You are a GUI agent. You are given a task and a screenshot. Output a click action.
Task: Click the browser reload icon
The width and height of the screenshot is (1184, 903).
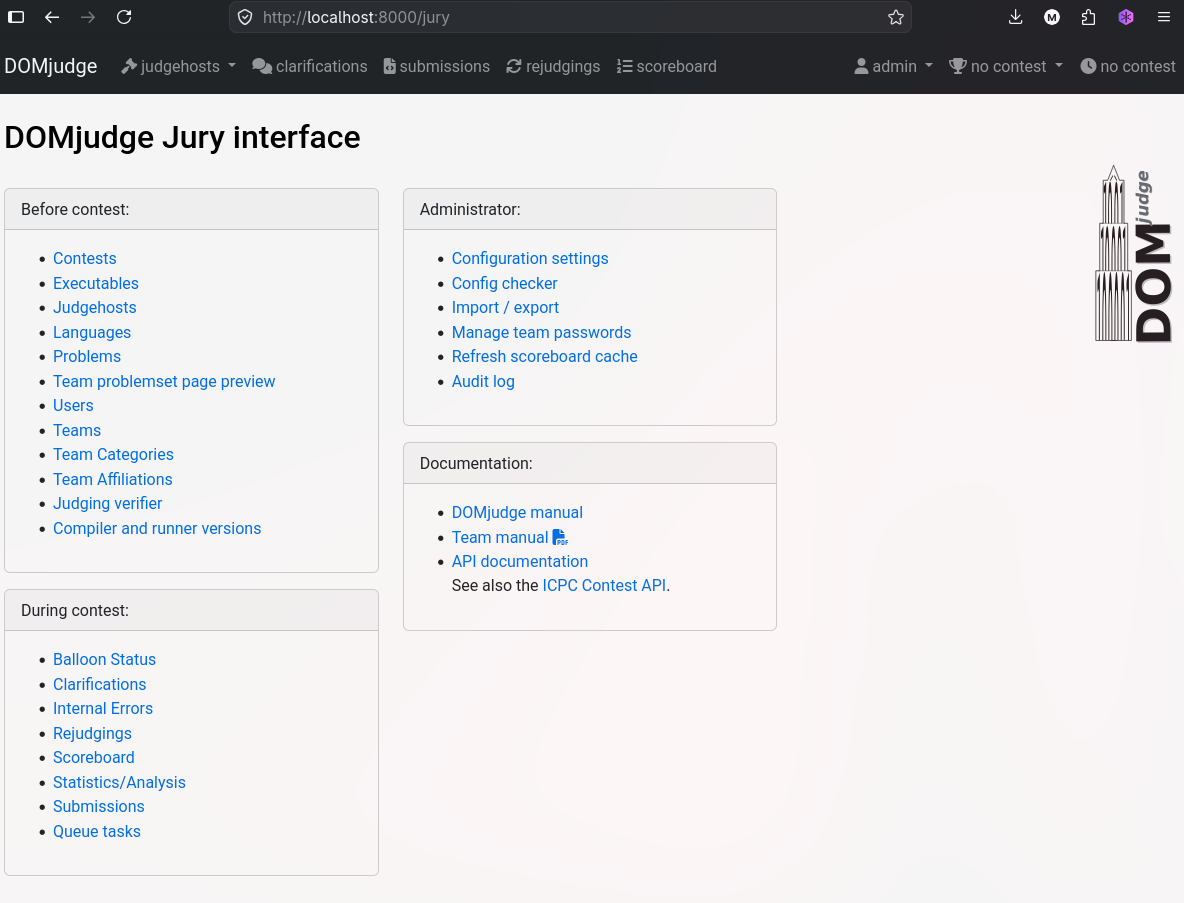(x=125, y=17)
